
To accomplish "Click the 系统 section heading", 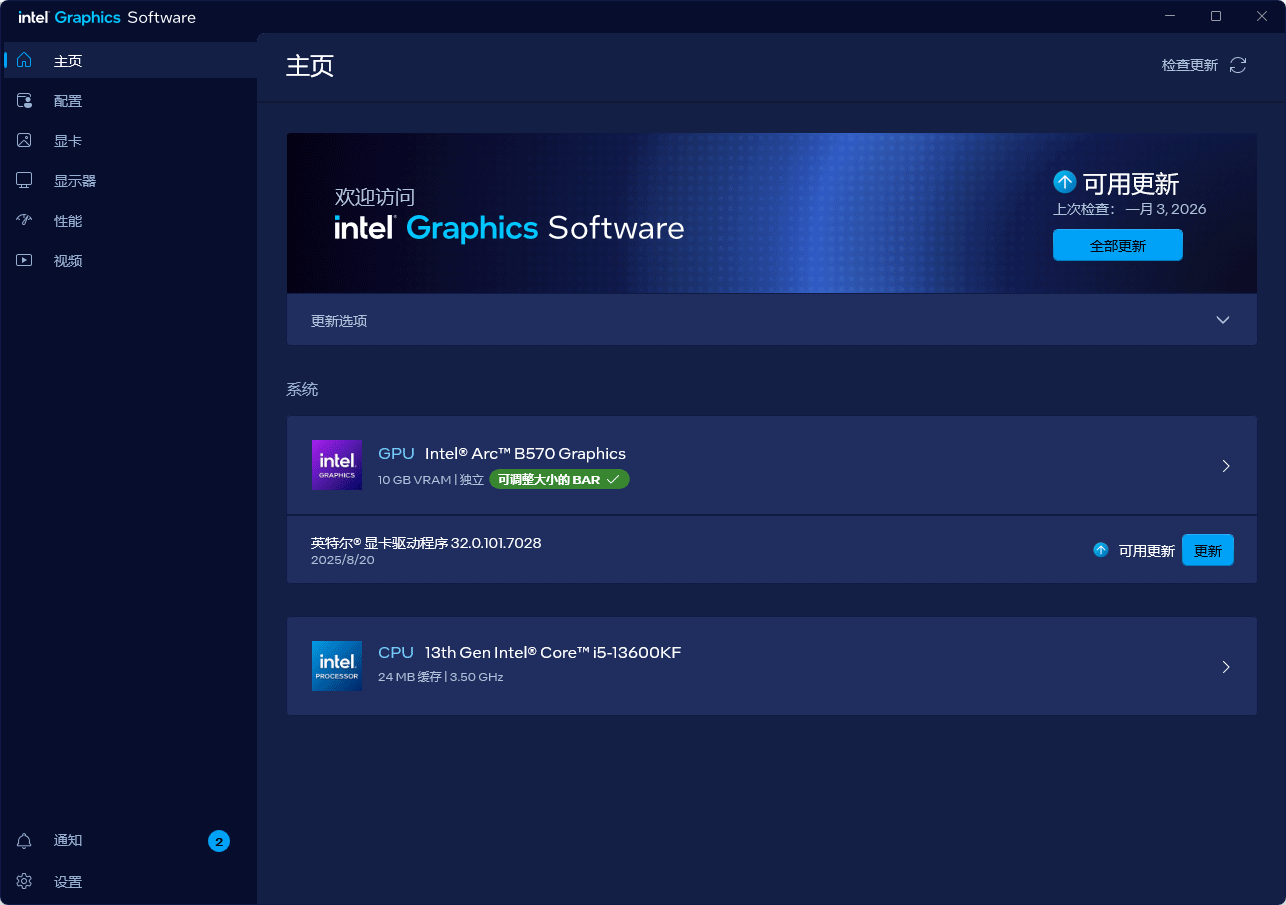I will click(302, 389).
